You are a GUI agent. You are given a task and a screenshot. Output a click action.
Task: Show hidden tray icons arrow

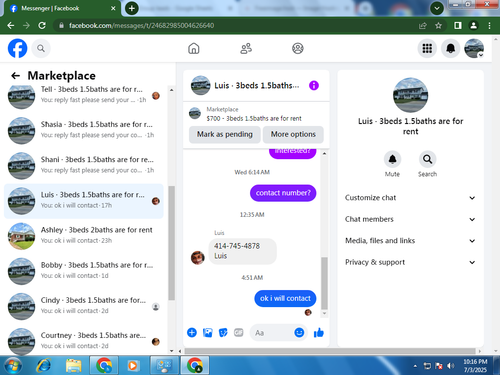click(415, 366)
